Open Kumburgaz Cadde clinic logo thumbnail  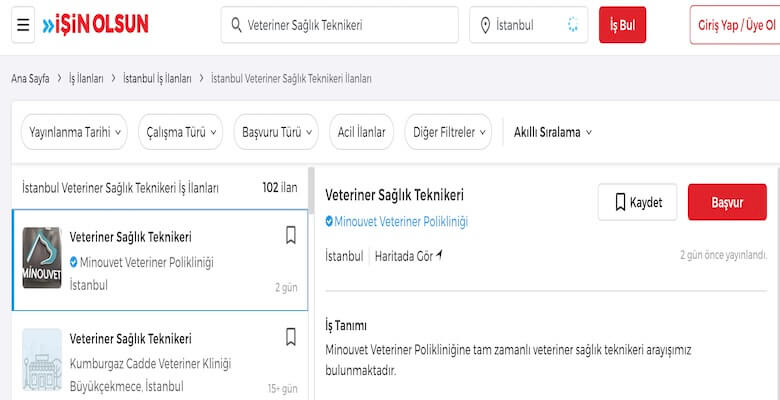pos(42,359)
